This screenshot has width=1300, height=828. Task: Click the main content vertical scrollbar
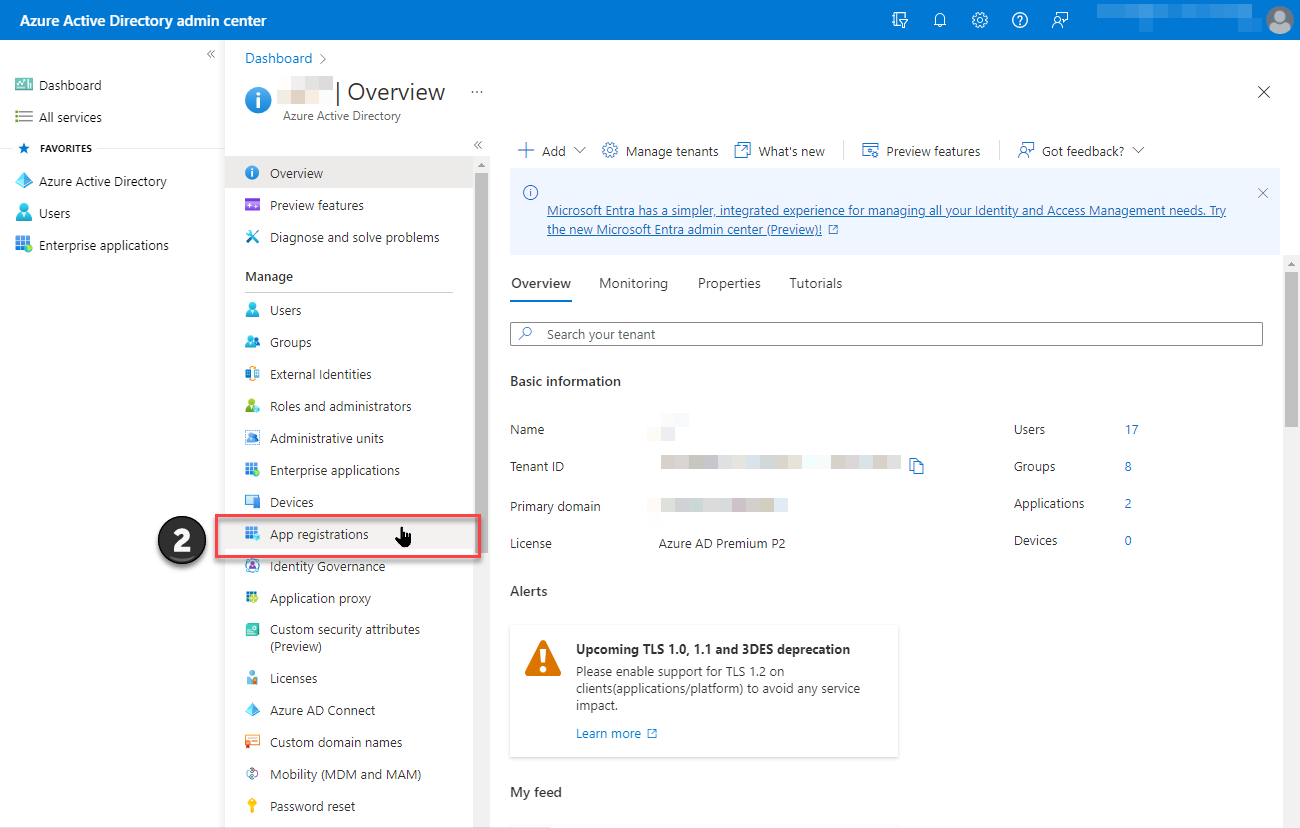point(1291,347)
